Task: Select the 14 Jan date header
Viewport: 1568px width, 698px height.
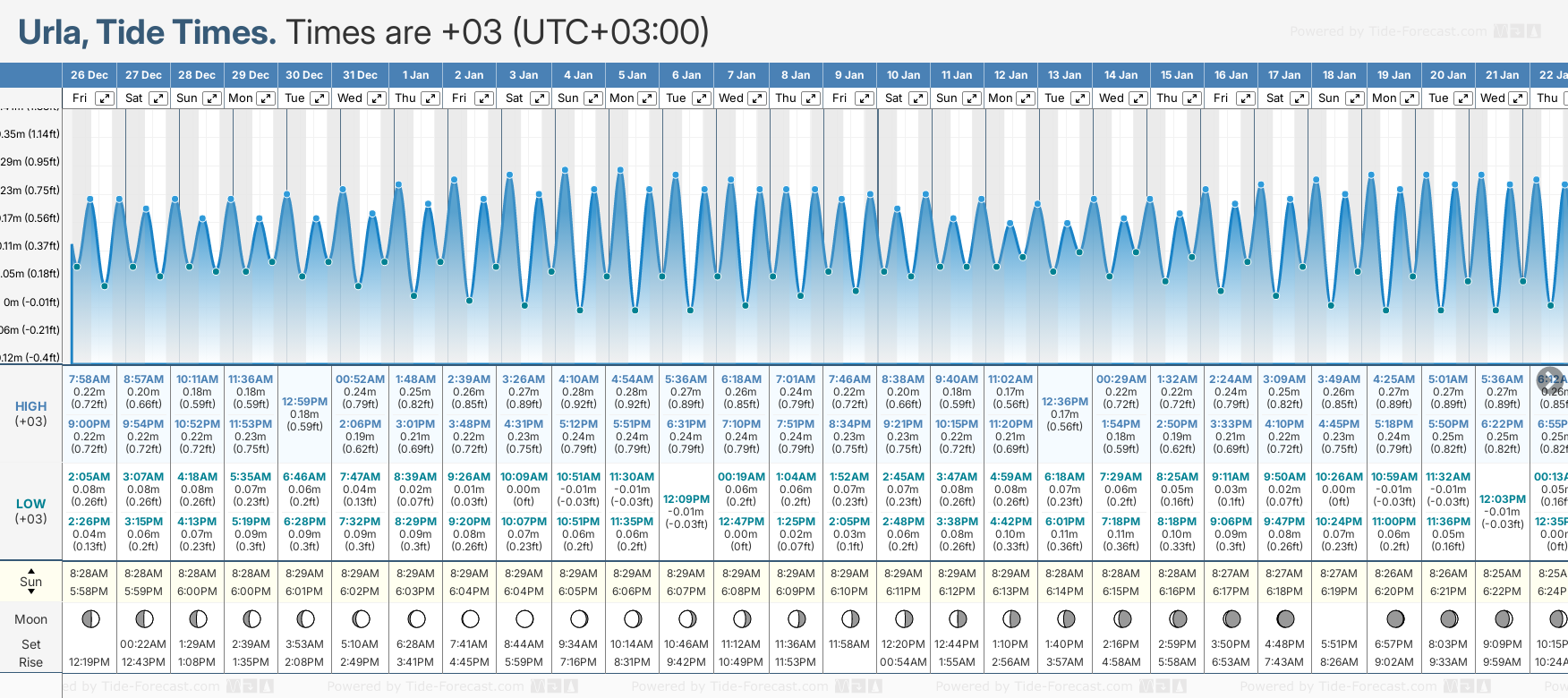Action: point(1121,75)
